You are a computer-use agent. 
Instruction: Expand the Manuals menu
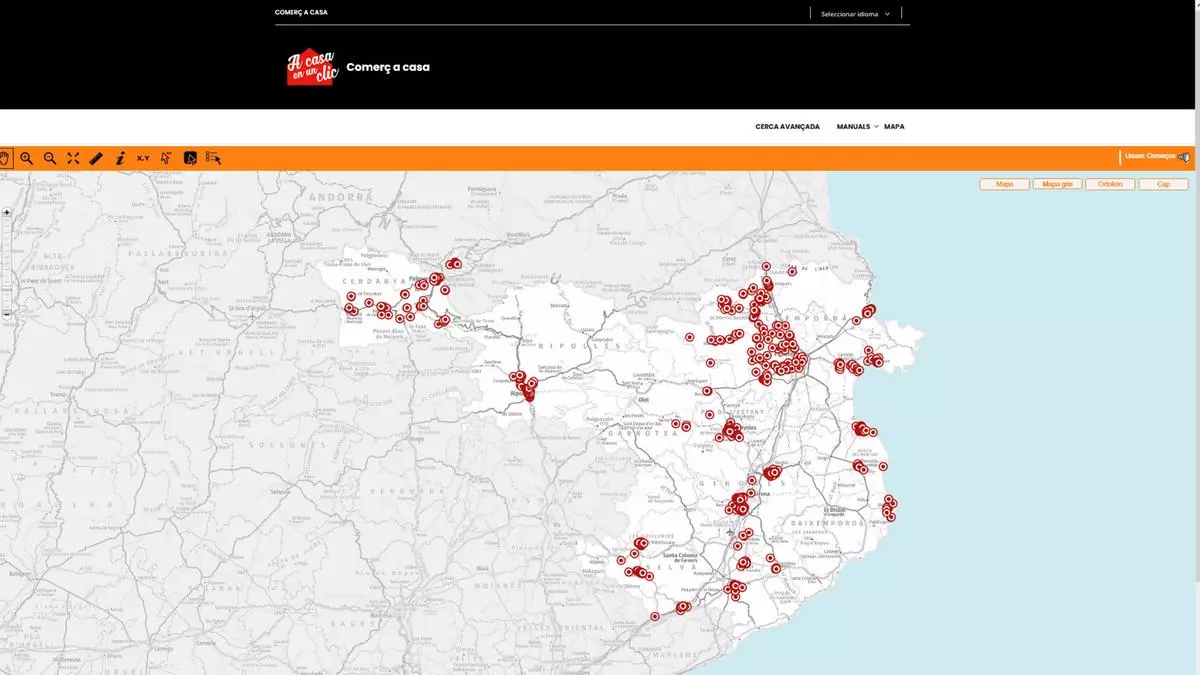pos(857,127)
